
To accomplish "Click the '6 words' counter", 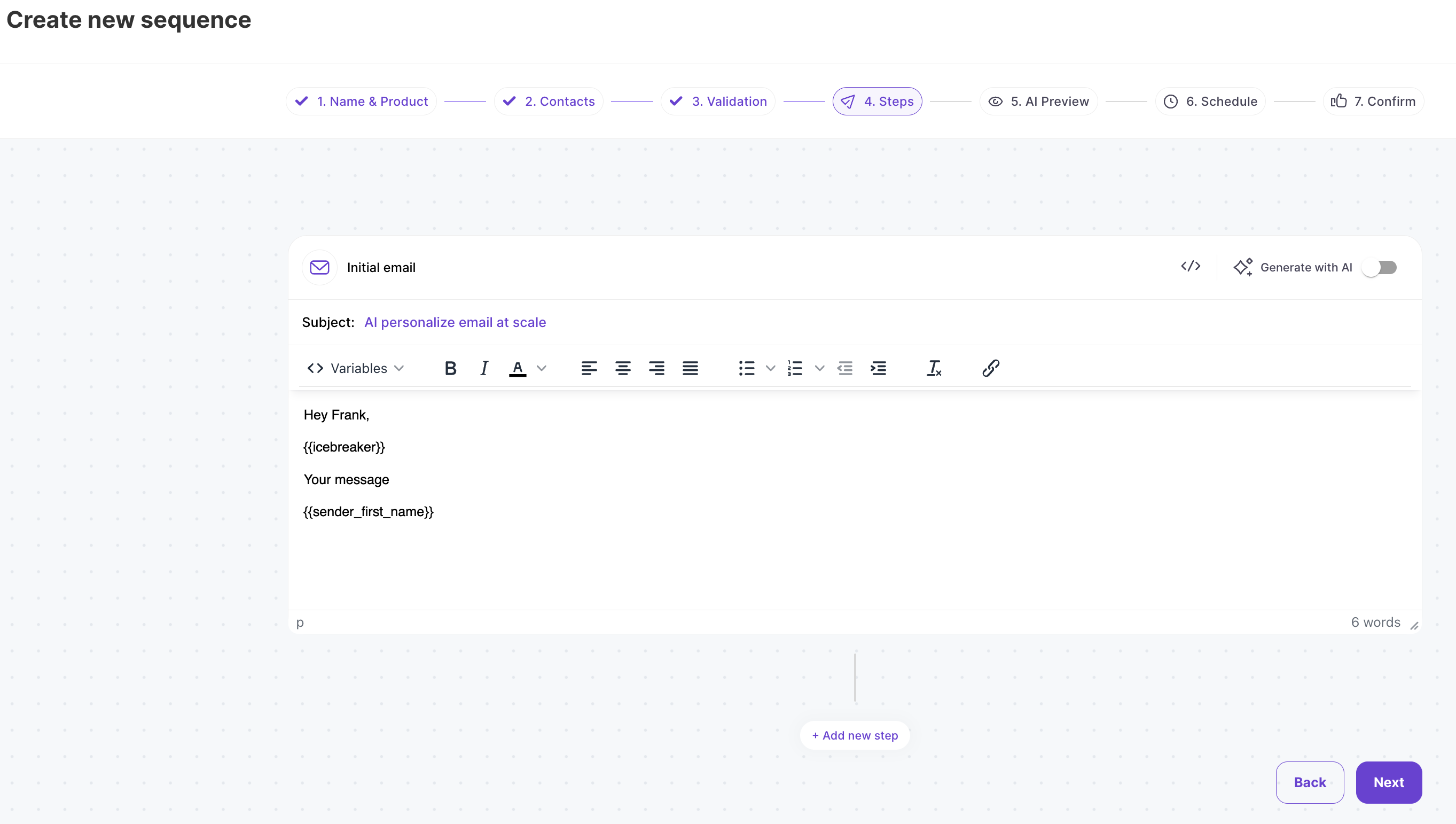I will point(1376,622).
